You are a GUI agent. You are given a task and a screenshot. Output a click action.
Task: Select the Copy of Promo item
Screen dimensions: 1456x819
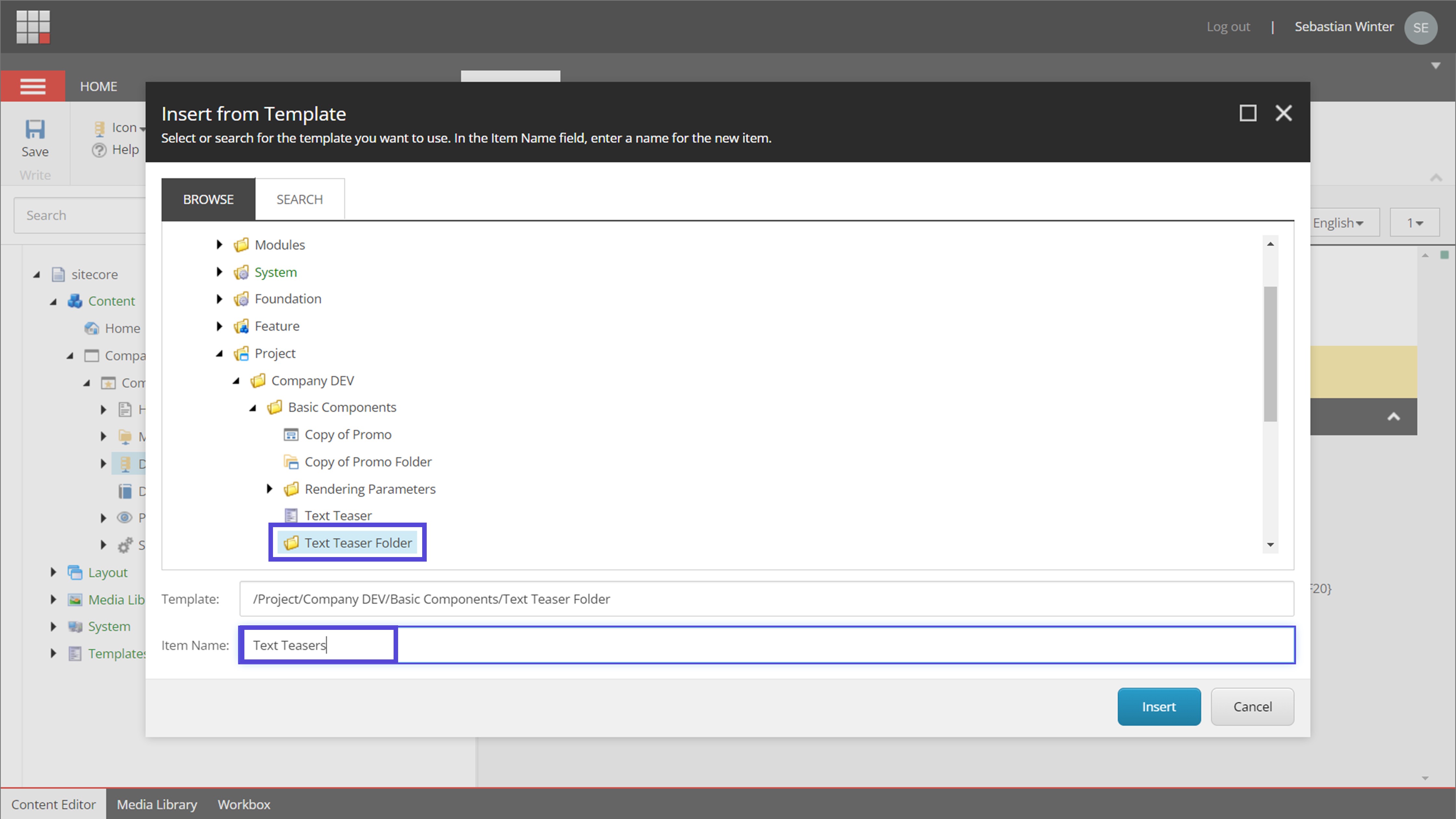click(x=348, y=434)
